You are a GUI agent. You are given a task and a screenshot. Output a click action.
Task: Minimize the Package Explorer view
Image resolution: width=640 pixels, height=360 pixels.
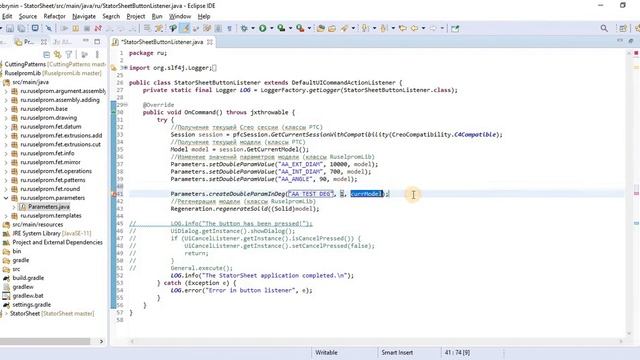[x=86, y=41]
